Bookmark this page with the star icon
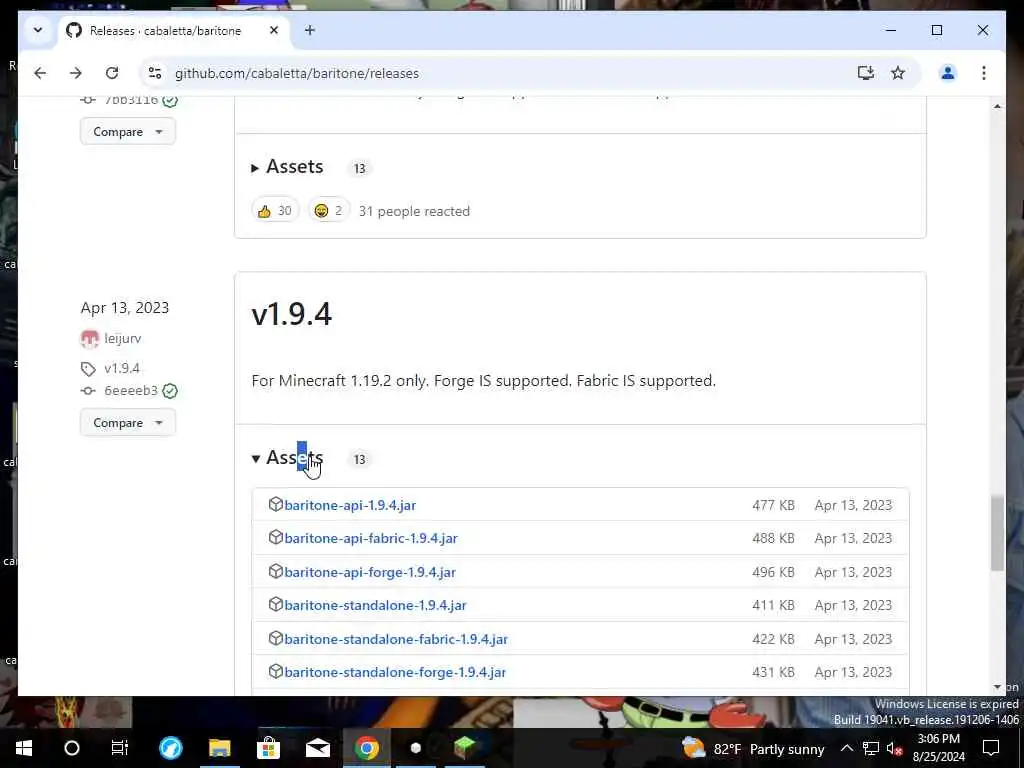 click(x=898, y=73)
